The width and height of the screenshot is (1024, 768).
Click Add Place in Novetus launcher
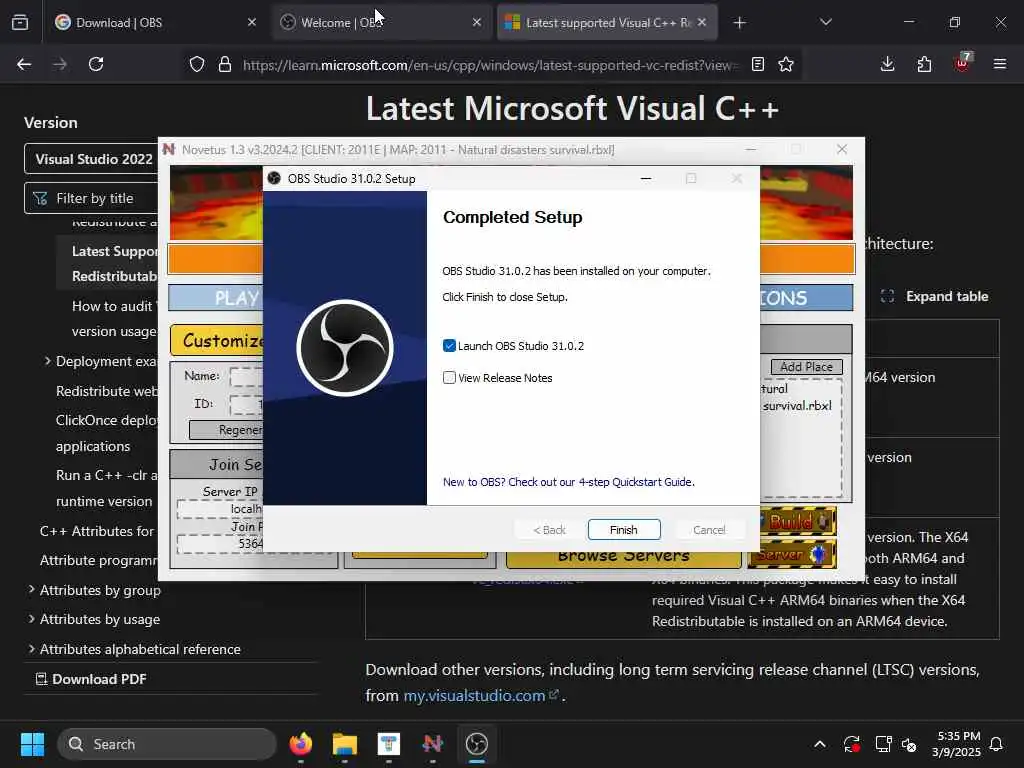pos(807,367)
